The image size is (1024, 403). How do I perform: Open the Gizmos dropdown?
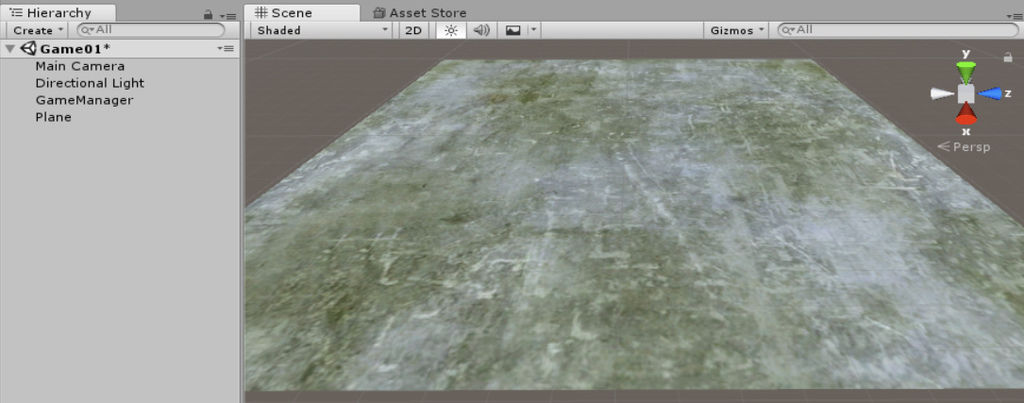[x=736, y=30]
